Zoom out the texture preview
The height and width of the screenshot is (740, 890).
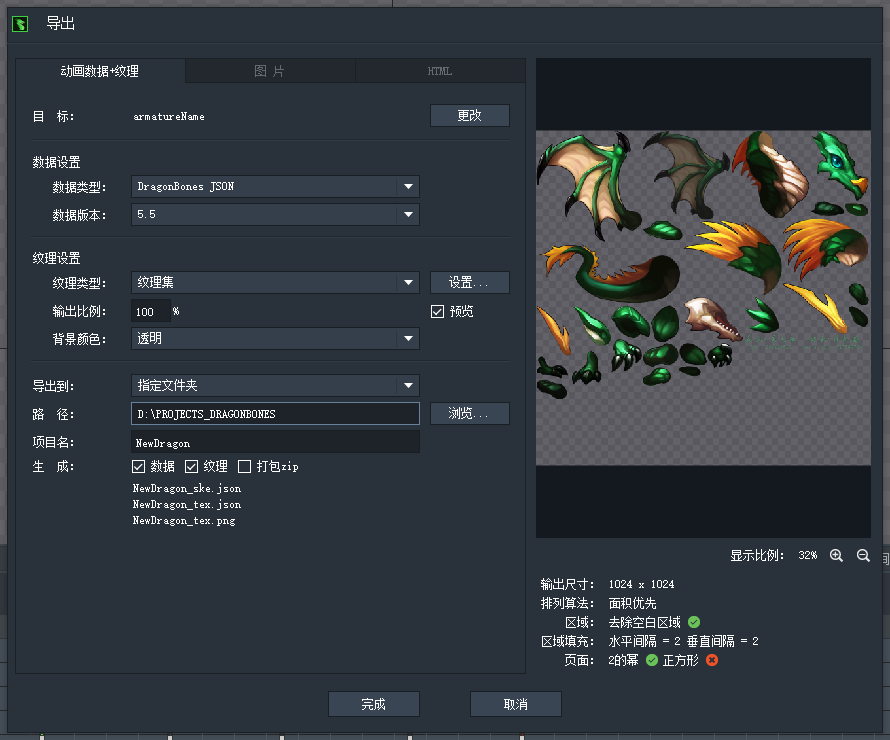tap(863, 556)
